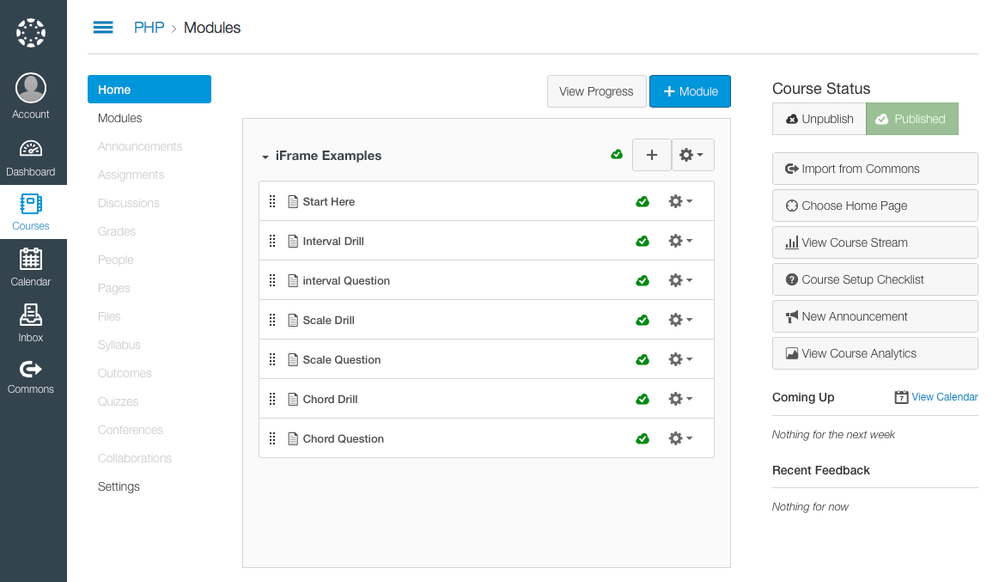Open gear dropdown for Chord Drill

pos(680,399)
